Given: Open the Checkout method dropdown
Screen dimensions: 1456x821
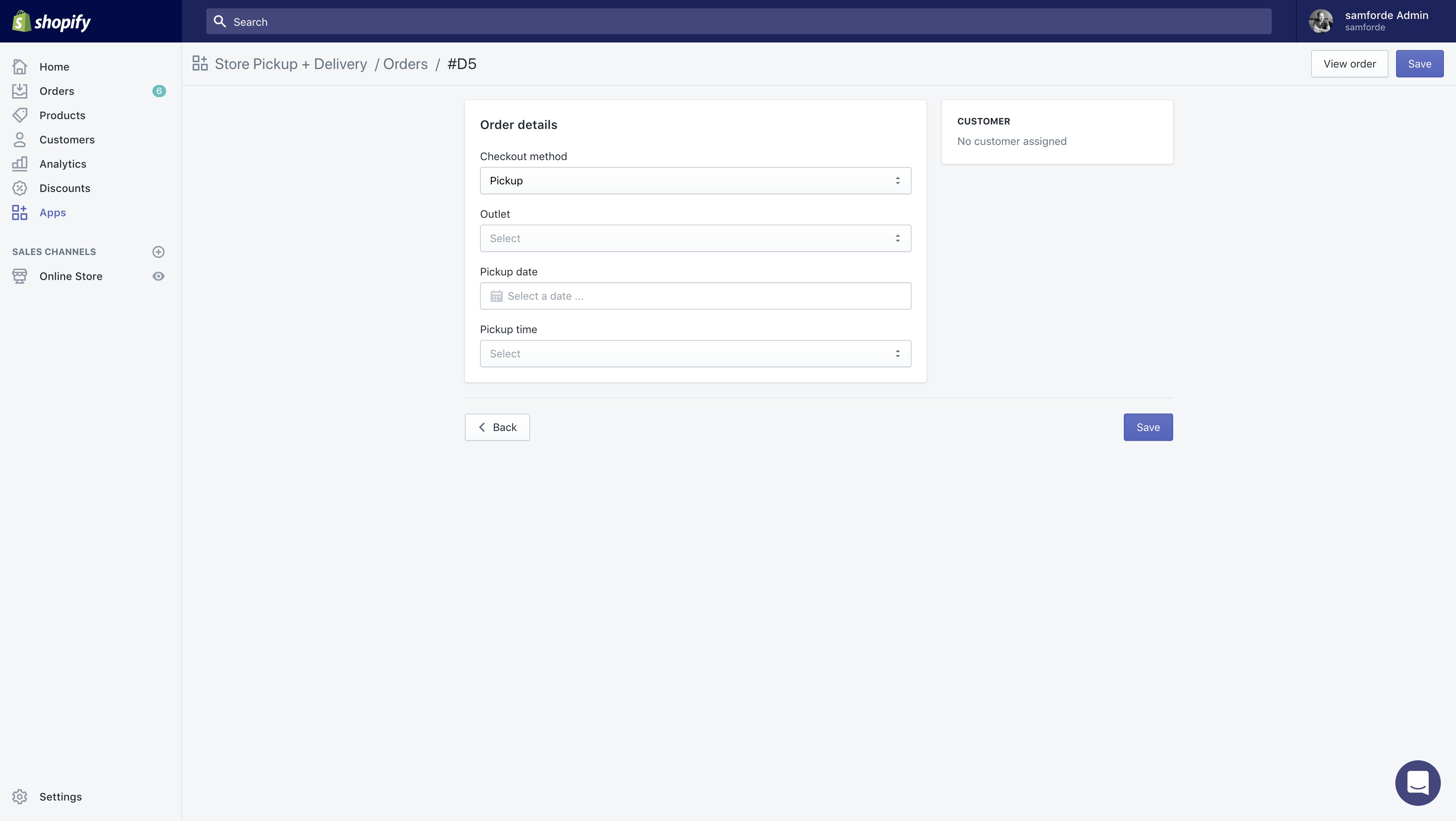Looking at the screenshot, I should [695, 181].
